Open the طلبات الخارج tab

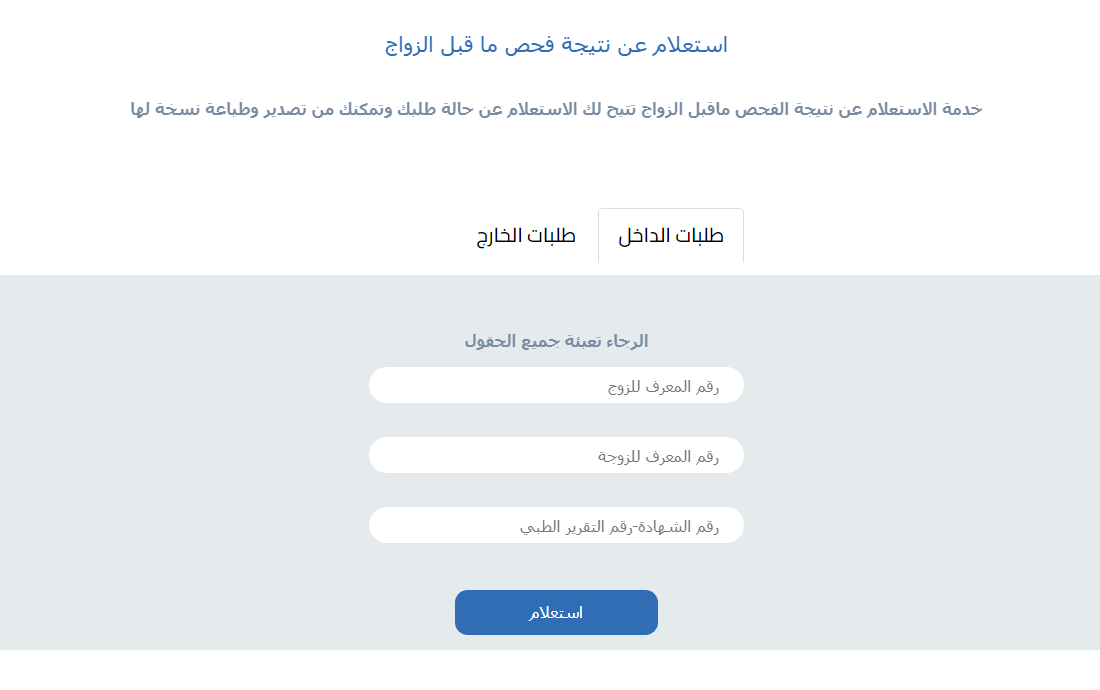pos(526,237)
